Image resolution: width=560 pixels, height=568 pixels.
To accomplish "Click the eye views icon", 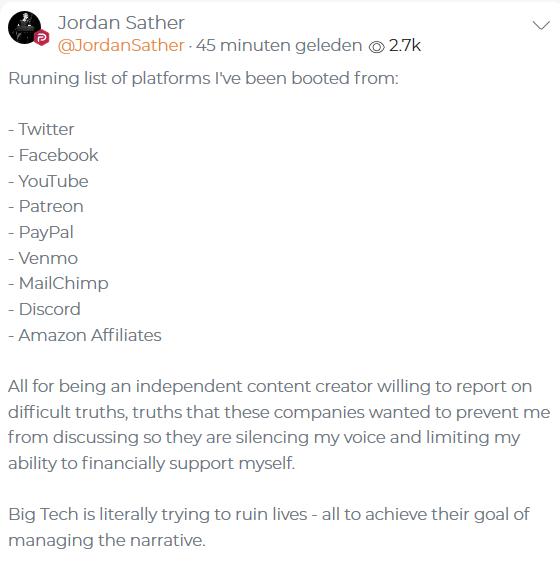I will pos(376,47).
